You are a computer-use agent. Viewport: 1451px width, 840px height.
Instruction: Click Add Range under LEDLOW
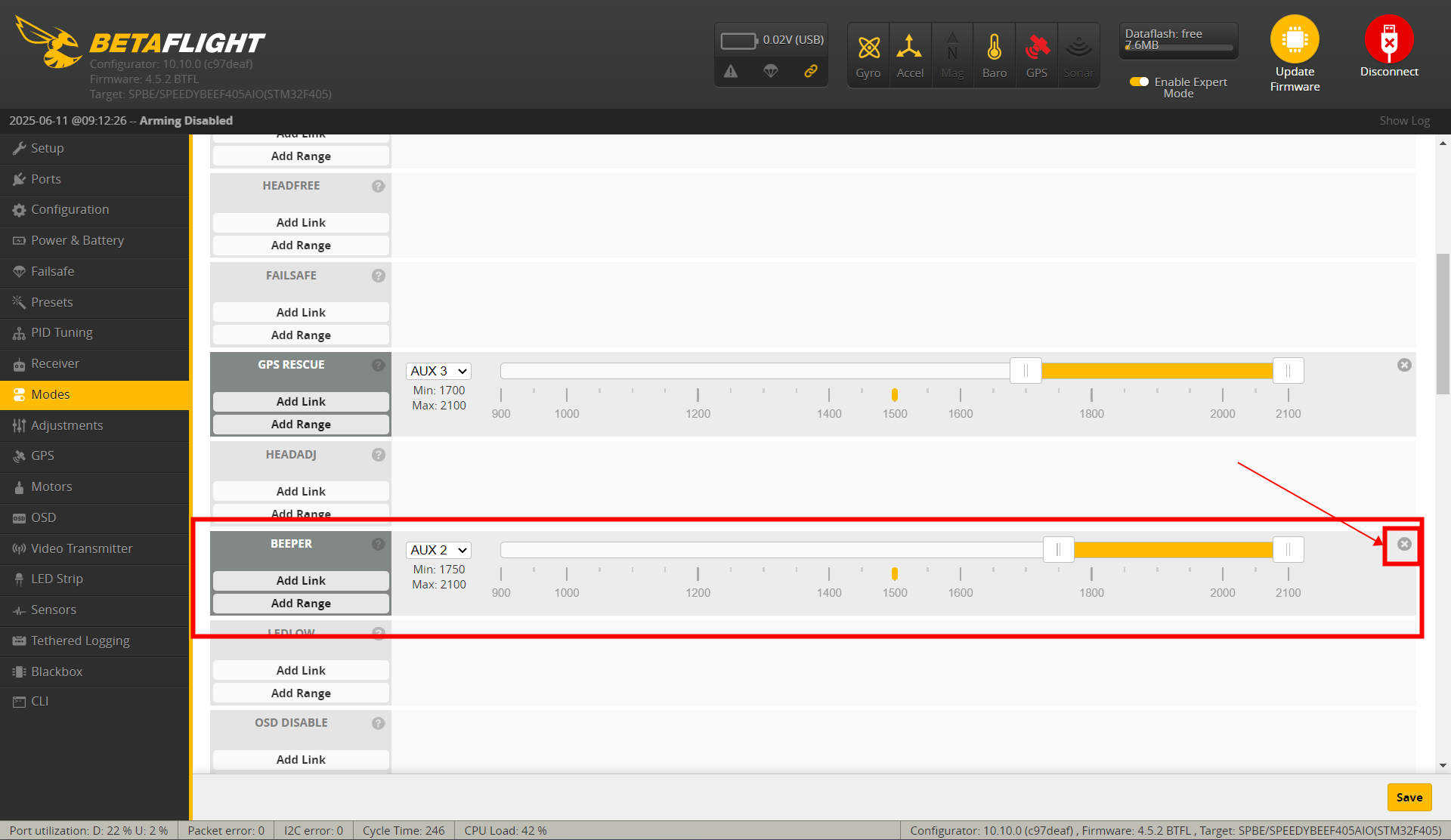click(301, 693)
